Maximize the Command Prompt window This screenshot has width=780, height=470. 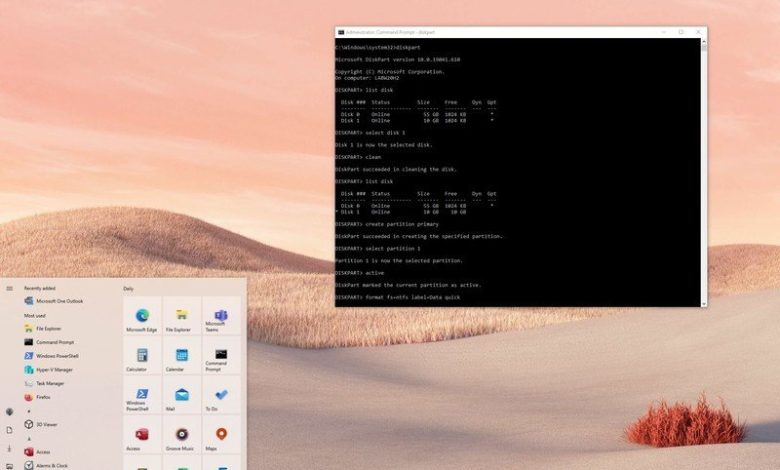point(681,32)
